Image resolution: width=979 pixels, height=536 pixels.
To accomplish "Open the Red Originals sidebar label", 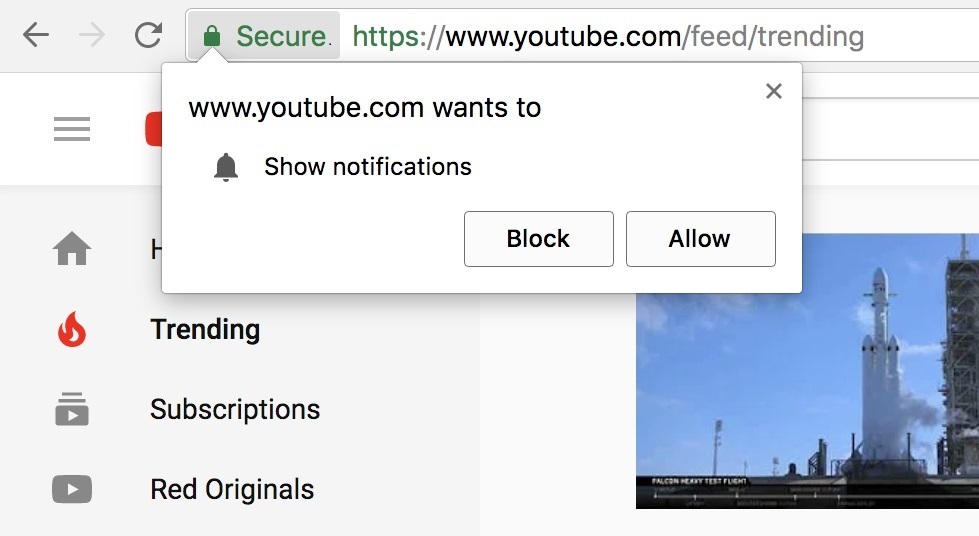I will click(232, 489).
